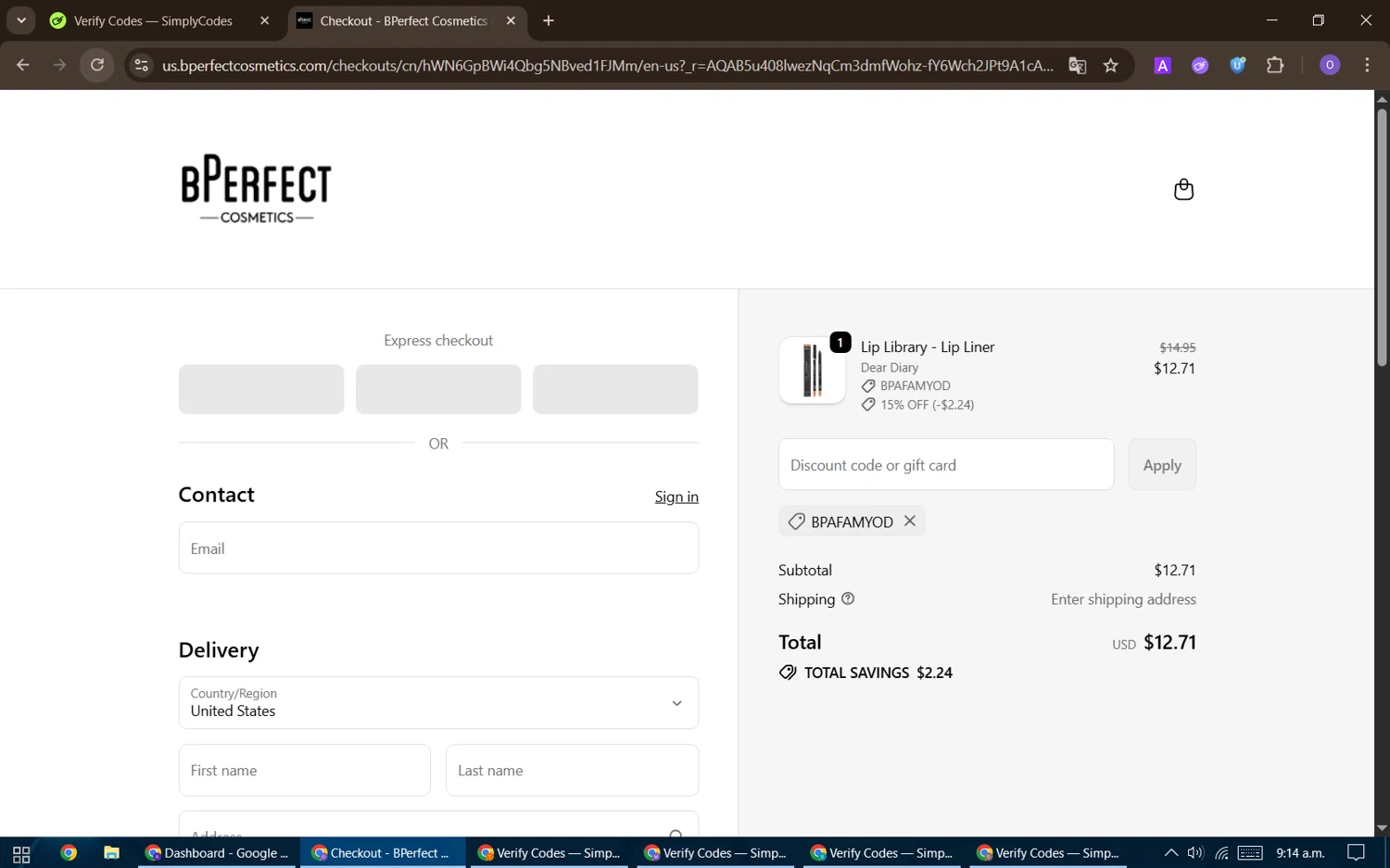Click the Apply discount button
The image size is (1390, 868).
pos(1162,465)
